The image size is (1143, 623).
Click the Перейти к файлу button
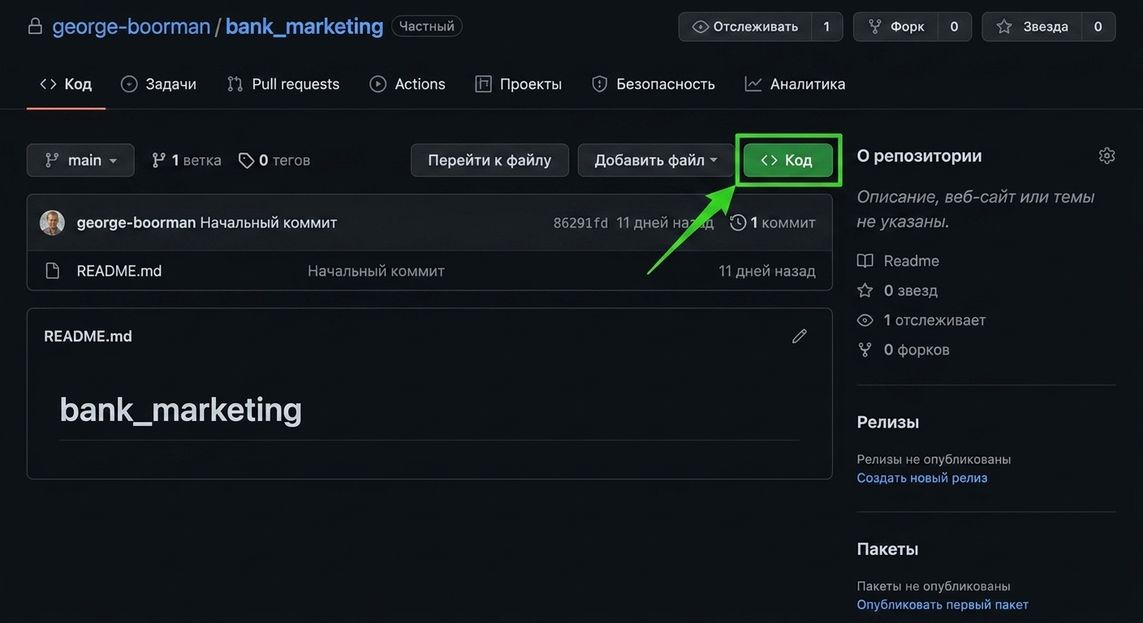click(489, 160)
